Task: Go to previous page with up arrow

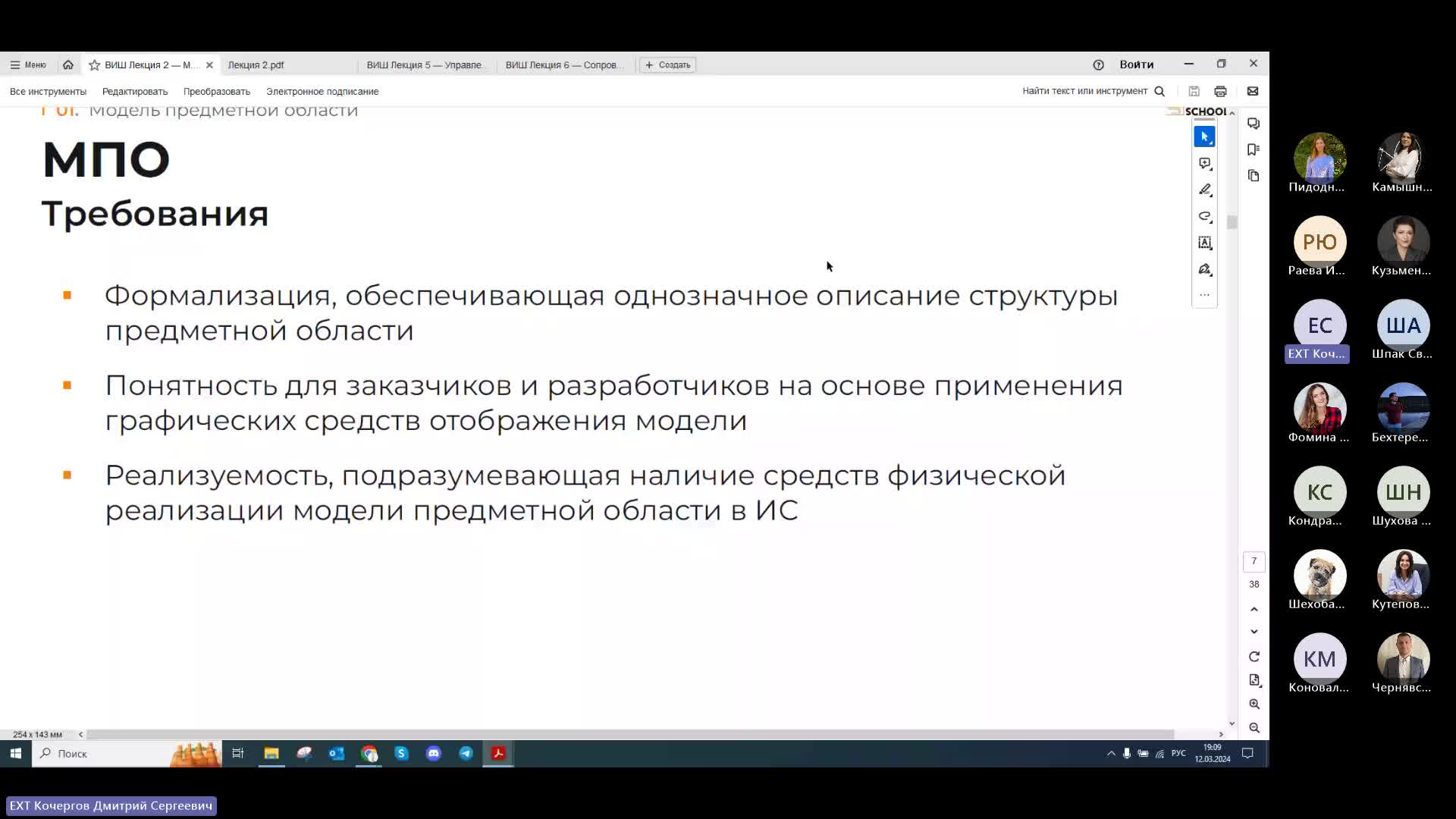Action: tap(1254, 609)
